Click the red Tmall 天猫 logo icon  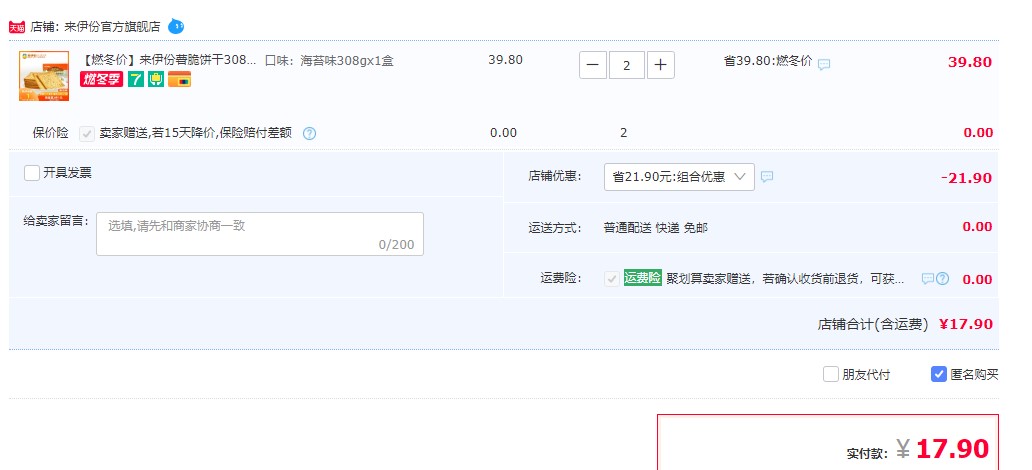pos(17,27)
